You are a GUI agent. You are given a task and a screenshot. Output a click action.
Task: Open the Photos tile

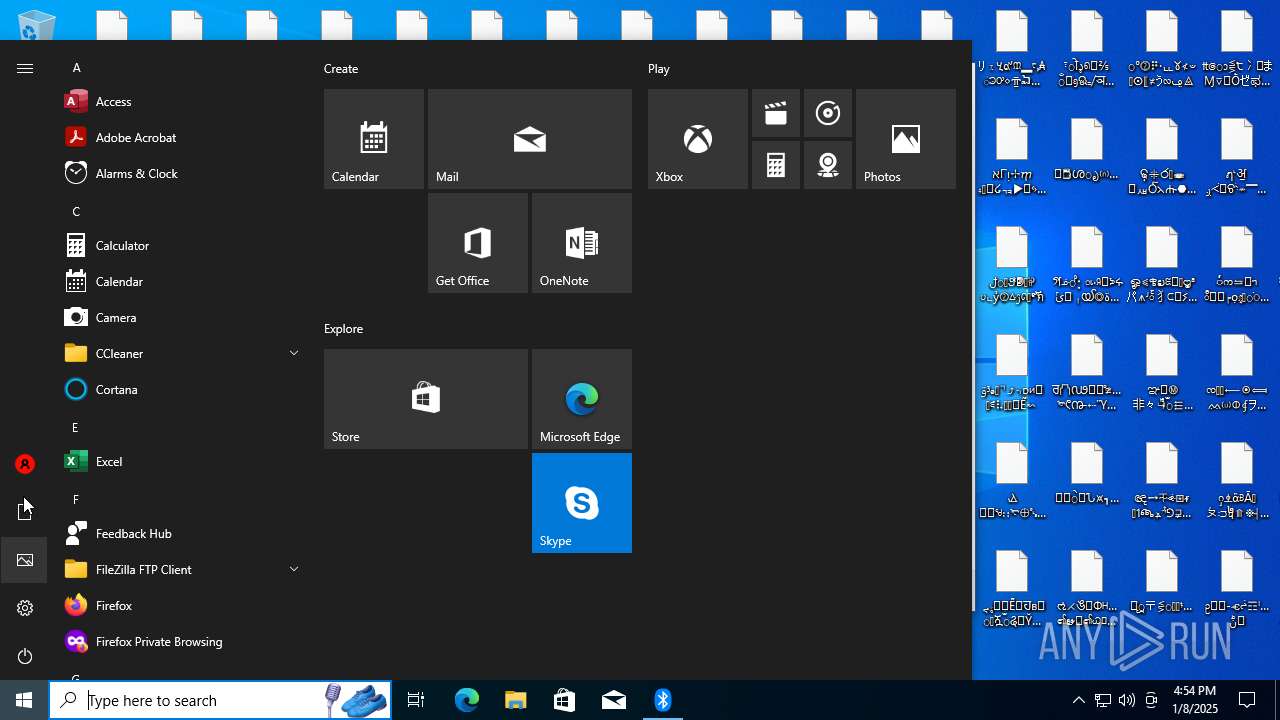coord(906,139)
